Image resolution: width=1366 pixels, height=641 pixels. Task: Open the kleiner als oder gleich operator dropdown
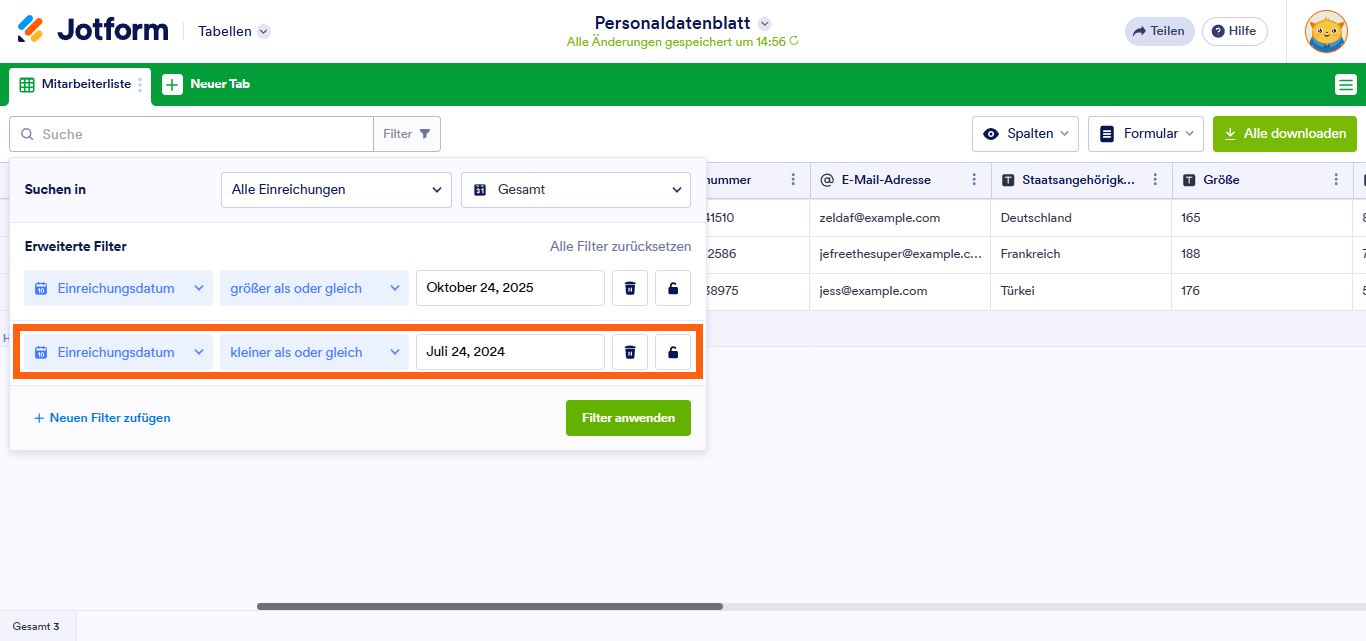[314, 352]
